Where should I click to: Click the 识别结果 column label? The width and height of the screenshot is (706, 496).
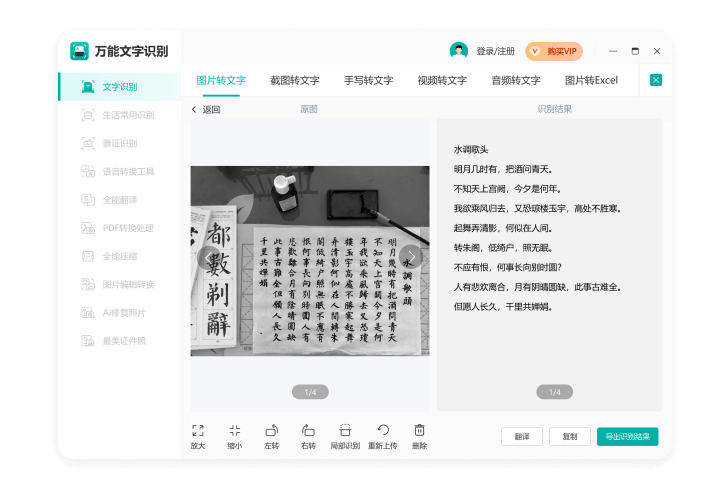pos(555,109)
